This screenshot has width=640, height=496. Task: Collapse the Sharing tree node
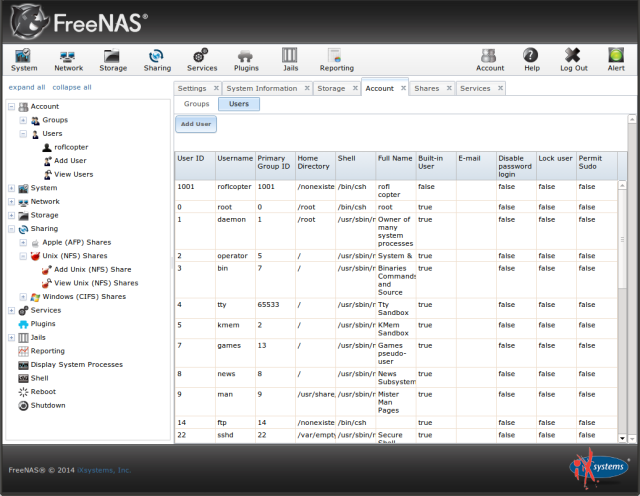click(x=11, y=229)
